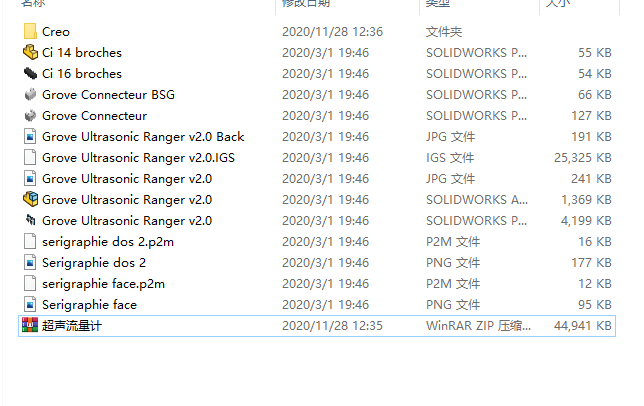Select the file named Ci 14 broches
Screen dimensions: 644x406
click(82, 53)
